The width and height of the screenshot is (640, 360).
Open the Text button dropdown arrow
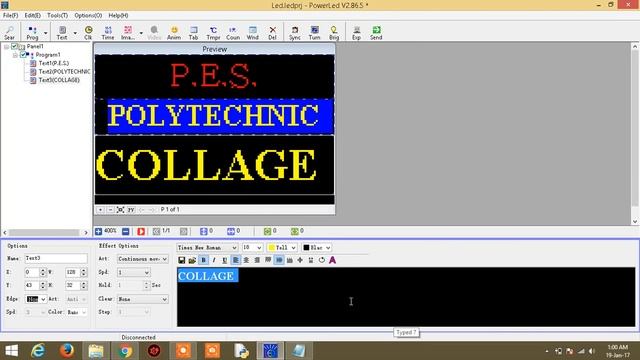75,33
